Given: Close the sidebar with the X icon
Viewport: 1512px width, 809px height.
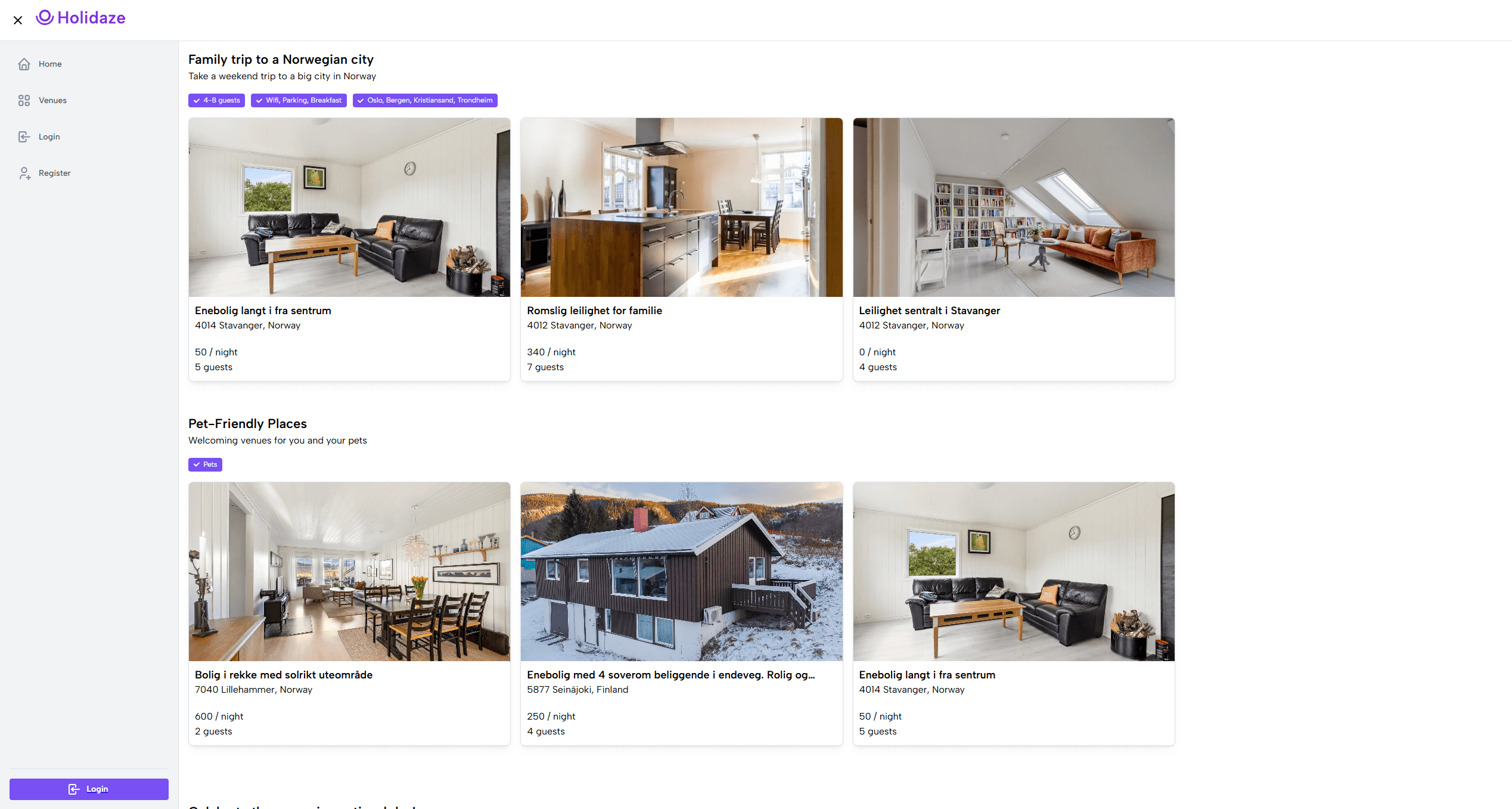Looking at the screenshot, I should tap(18, 20).
